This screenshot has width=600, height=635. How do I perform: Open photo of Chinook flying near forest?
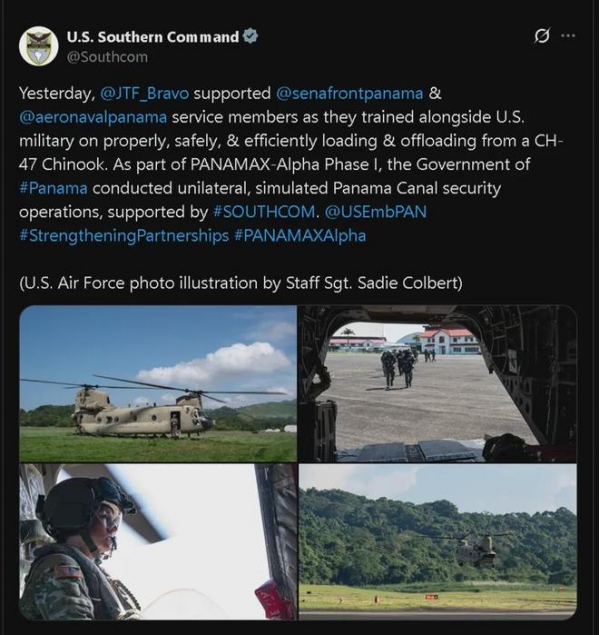coord(438,542)
